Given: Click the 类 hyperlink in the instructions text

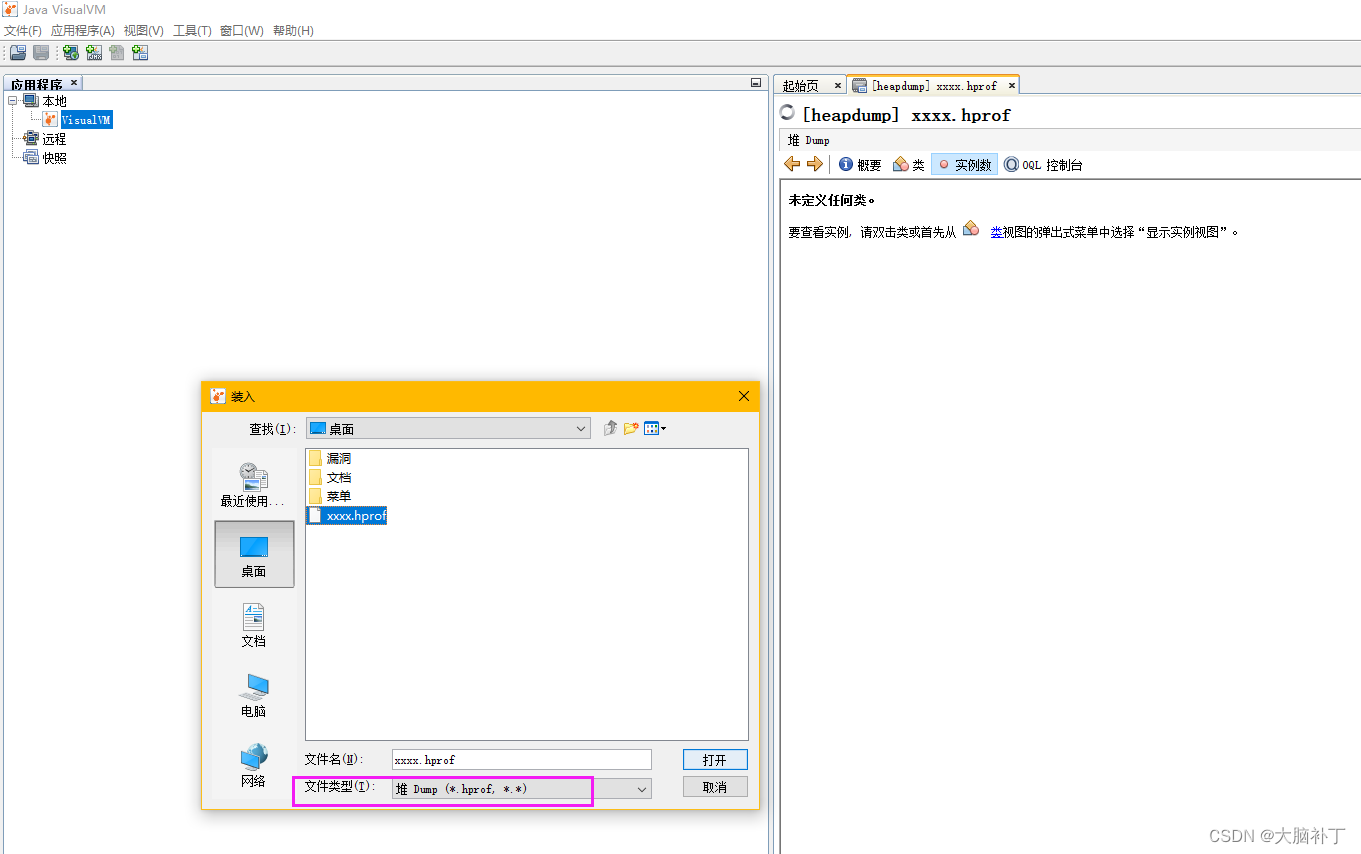Looking at the screenshot, I should pos(996,232).
